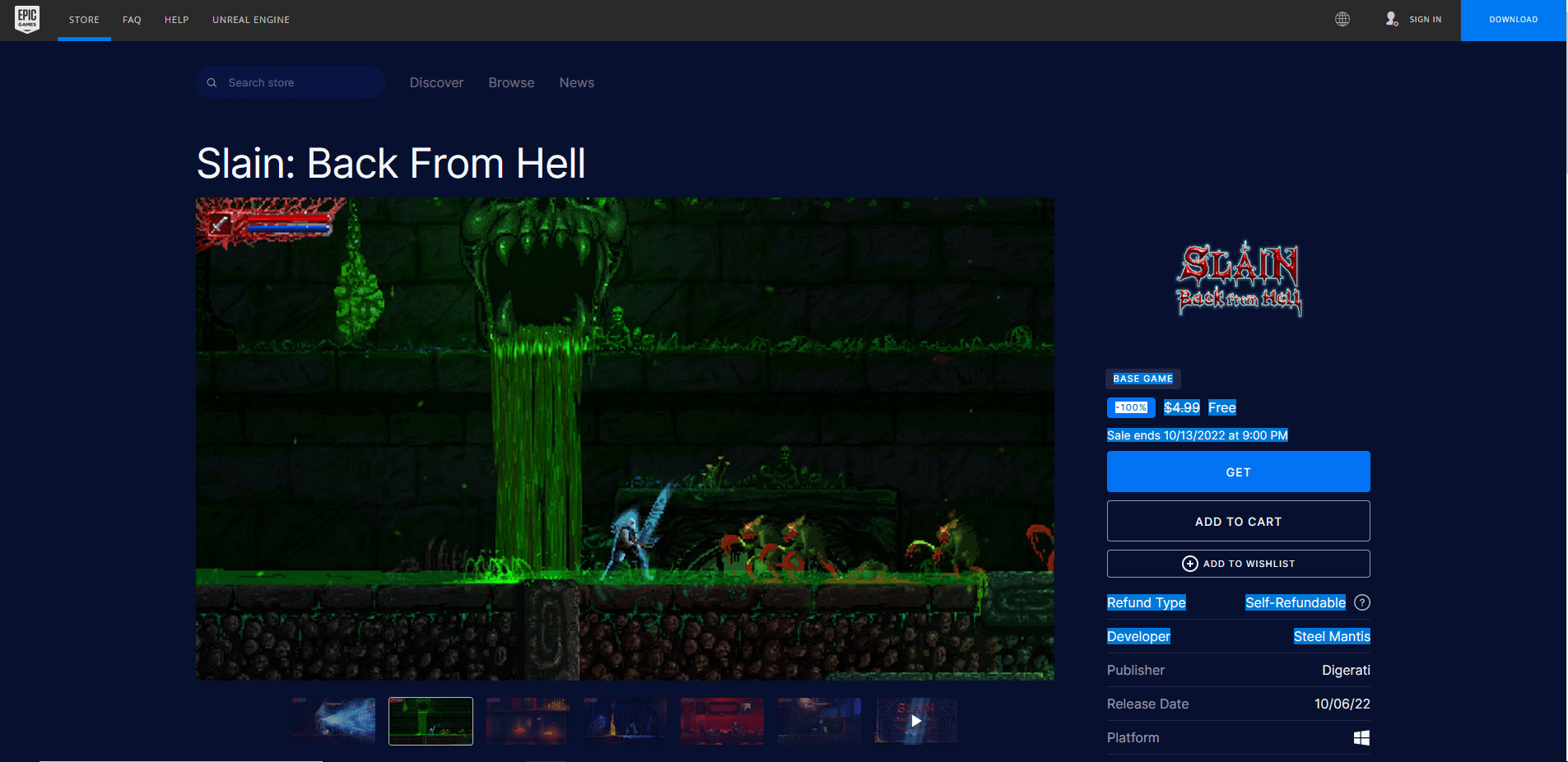This screenshot has width=1568, height=762.
Task: Open the refund type help icon
Action: [x=1362, y=602]
